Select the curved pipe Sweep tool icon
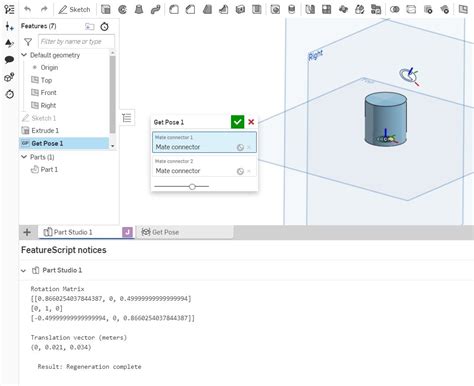Viewport: 474px width, 386px height. [x=155, y=10]
